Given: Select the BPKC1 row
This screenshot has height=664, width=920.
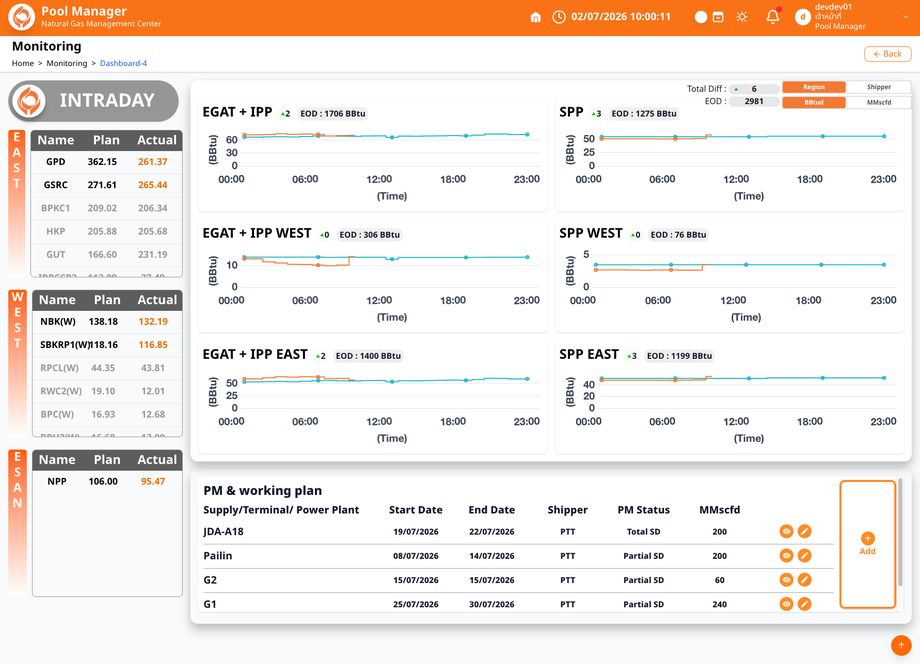Looking at the screenshot, I should [107, 208].
